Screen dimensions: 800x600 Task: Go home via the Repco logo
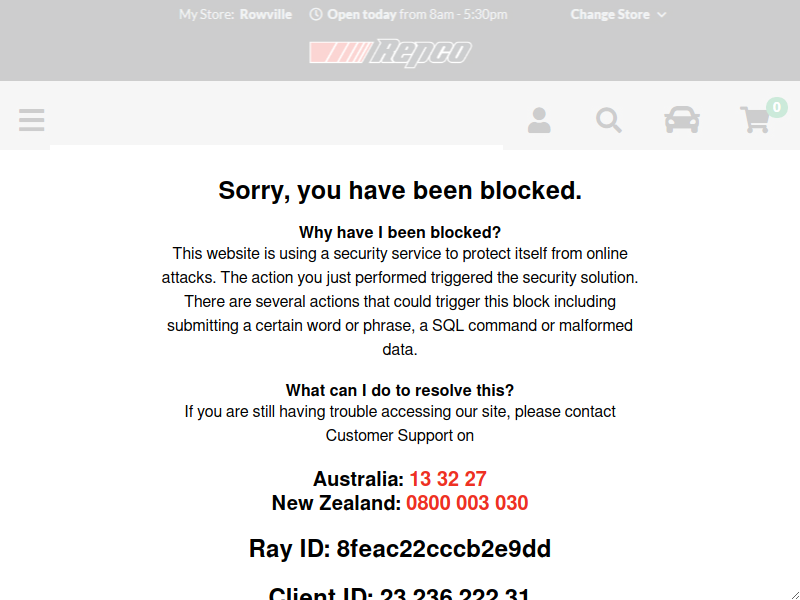click(x=390, y=53)
